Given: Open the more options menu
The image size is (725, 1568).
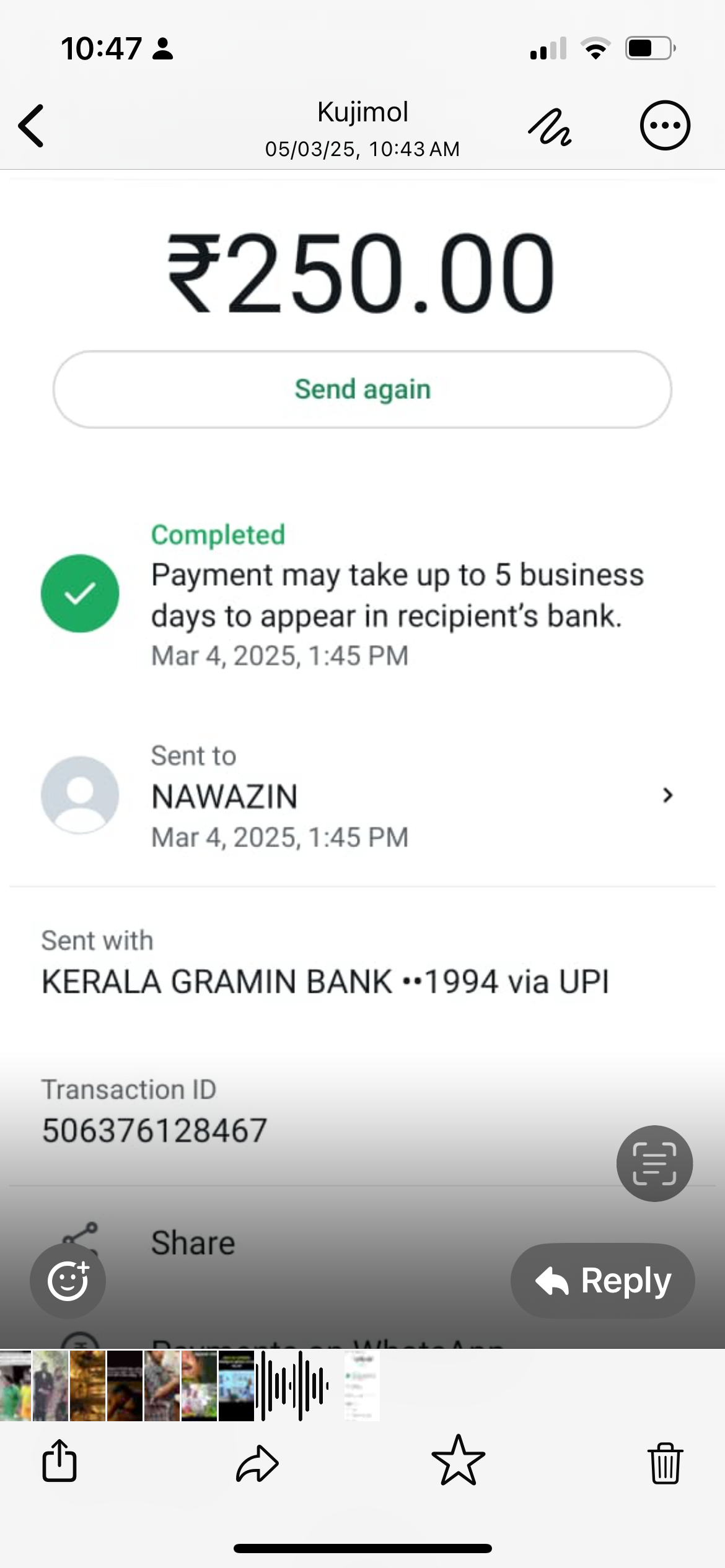Looking at the screenshot, I should [665, 126].
